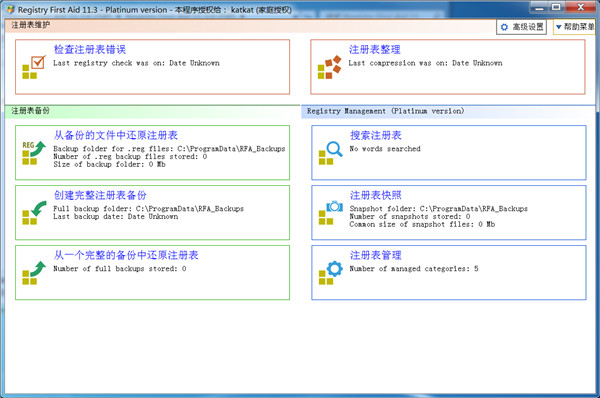This screenshot has height=398, width=600.
Task: Click the registry snapshot camera icon
Action: [x=330, y=213]
